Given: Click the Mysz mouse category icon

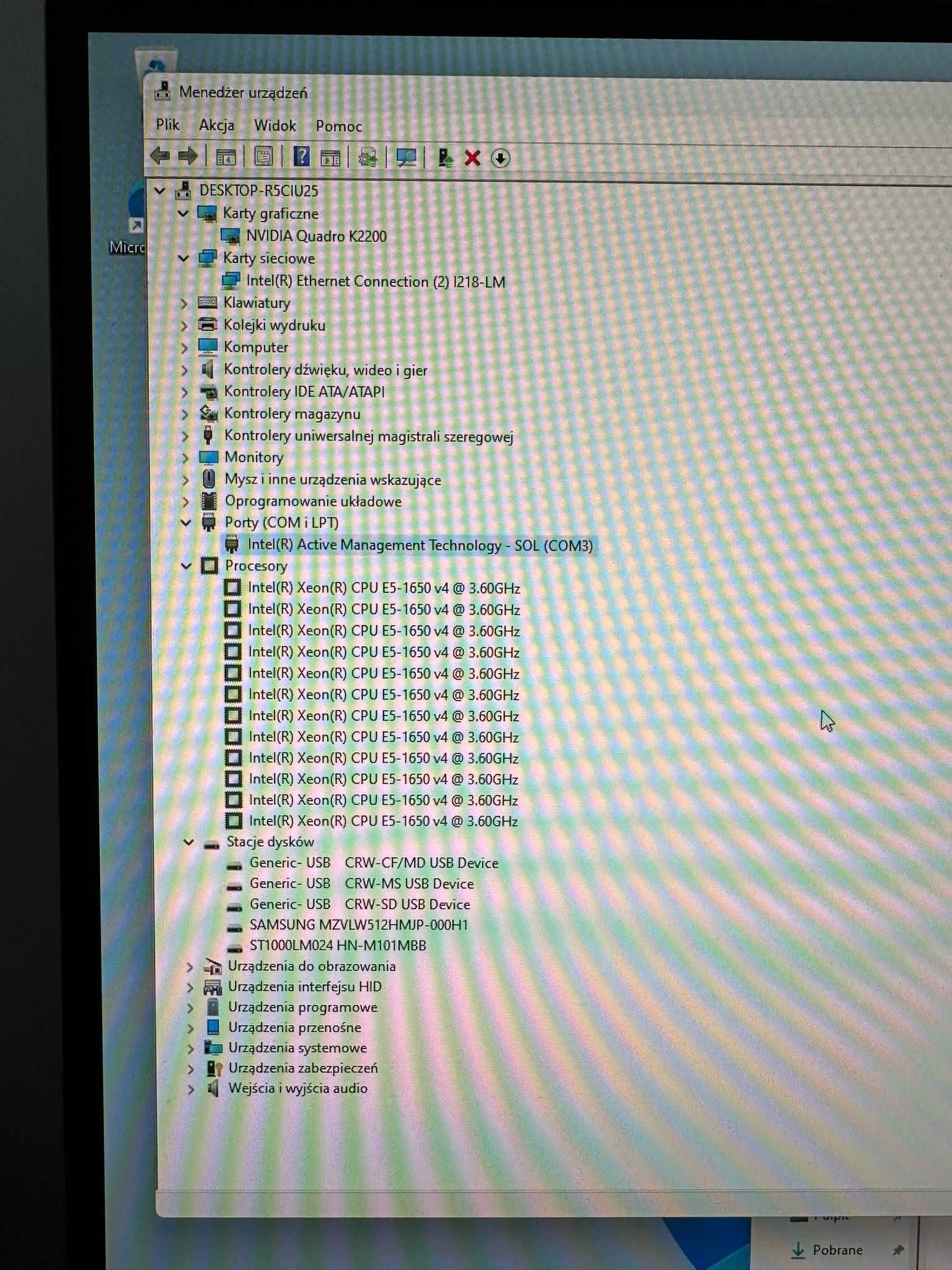Looking at the screenshot, I should (x=209, y=479).
